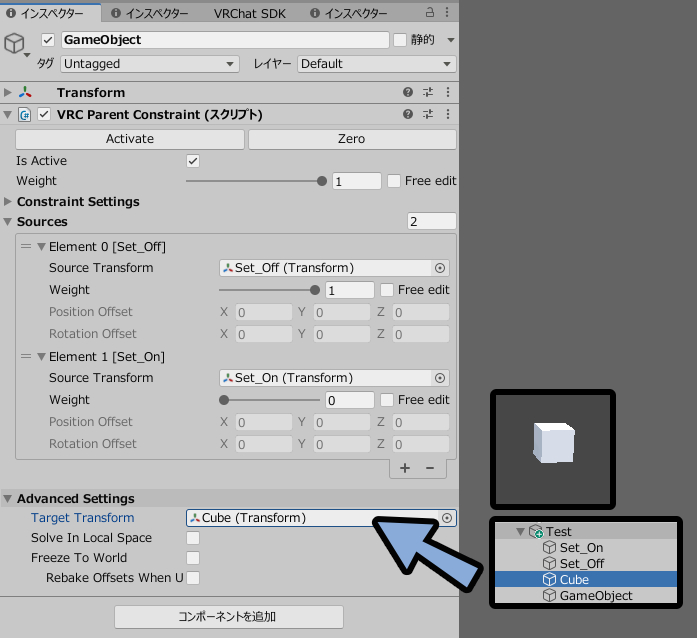Toggle the Is Active checkbox

point(193,161)
